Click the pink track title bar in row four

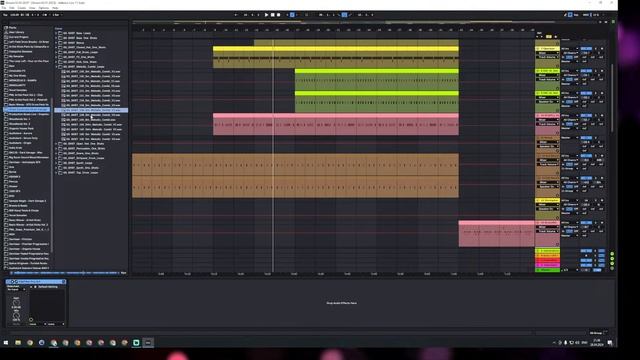point(547,116)
